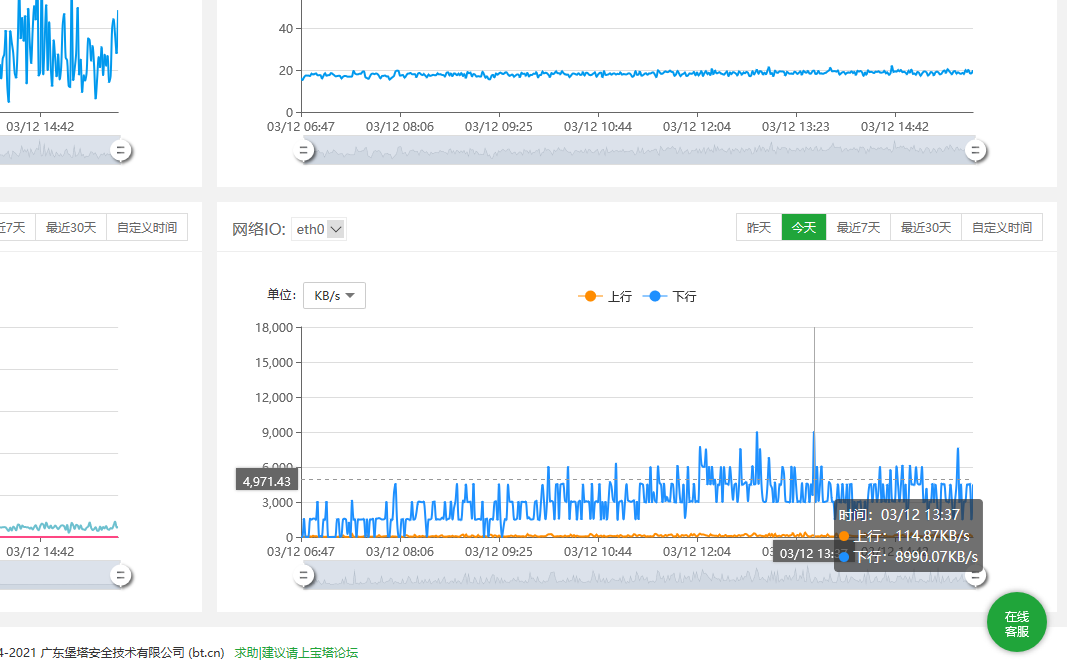
Task: Click the 时间: 03/12 13:37 tooltip line
Action: coord(899,515)
